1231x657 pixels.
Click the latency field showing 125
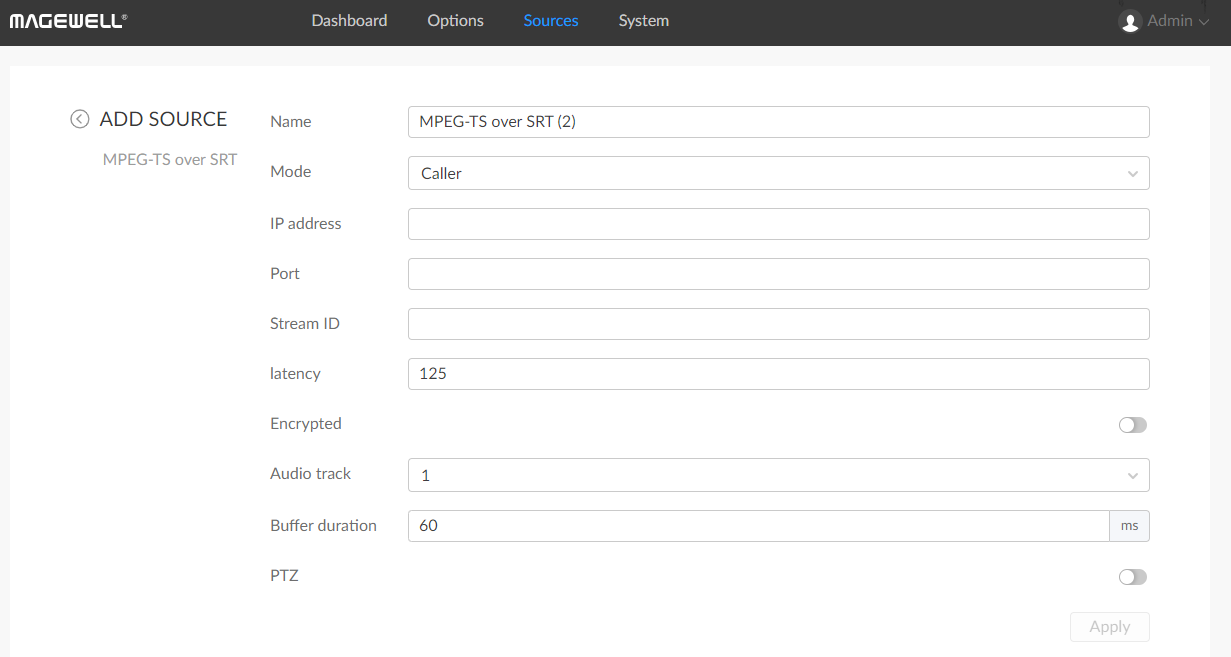(778, 374)
